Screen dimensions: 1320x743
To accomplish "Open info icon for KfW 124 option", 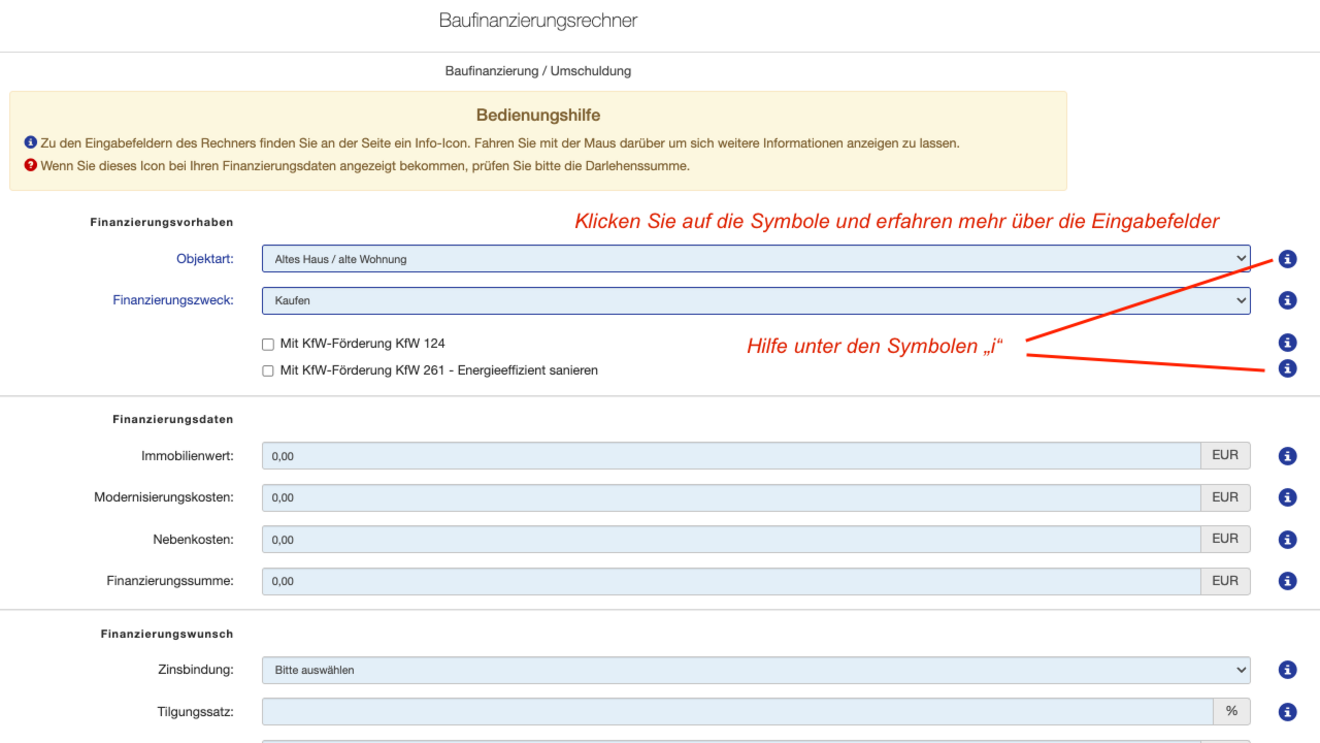I will pos(1287,343).
